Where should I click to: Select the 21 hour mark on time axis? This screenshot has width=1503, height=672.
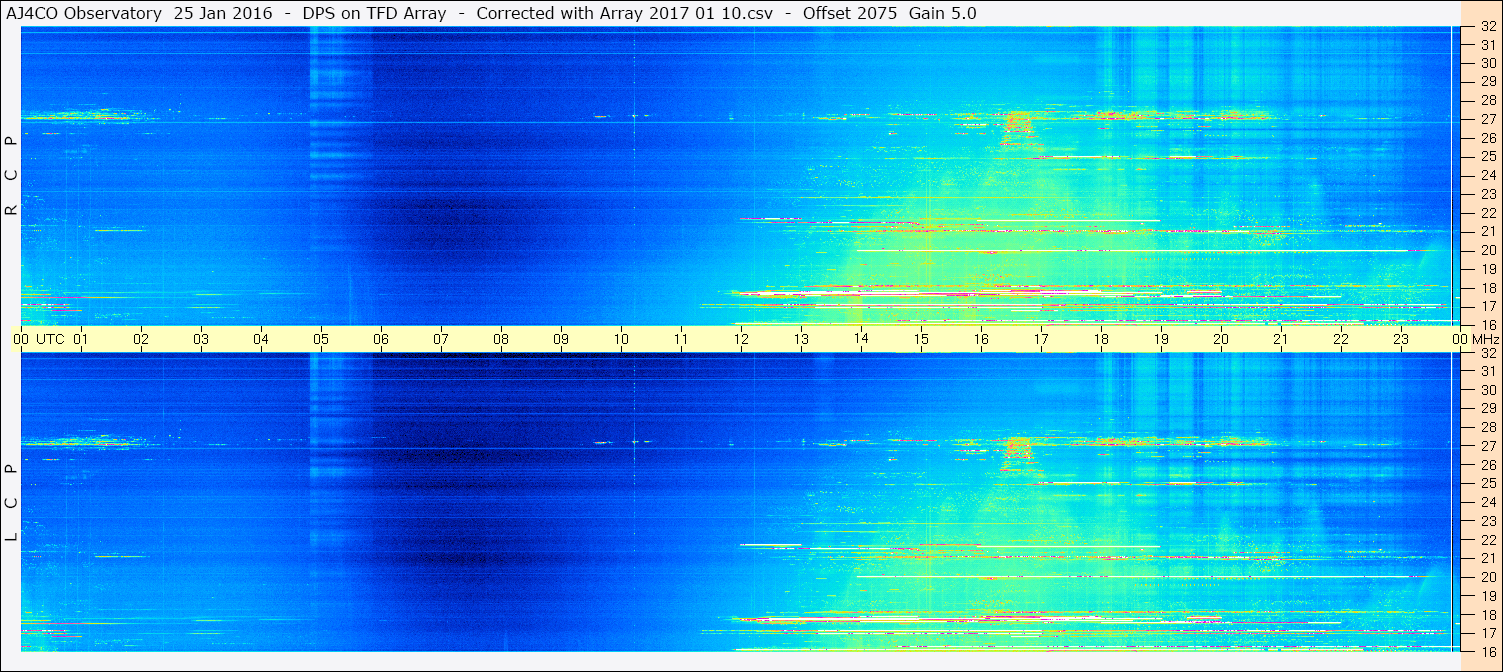(x=1281, y=339)
